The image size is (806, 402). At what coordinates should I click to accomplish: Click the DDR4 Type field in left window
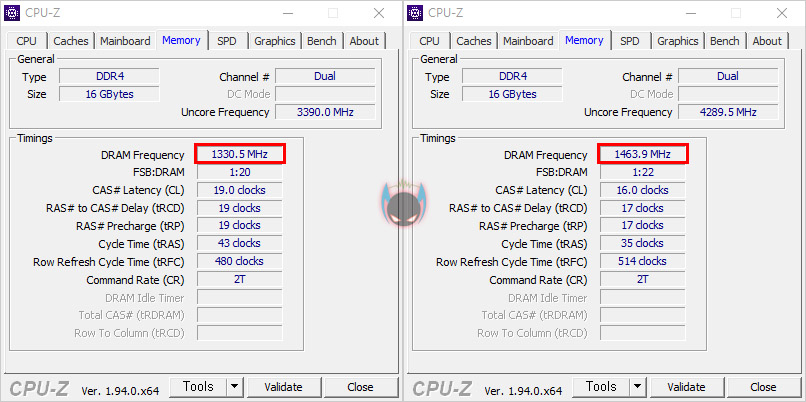pyautogui.click(x=109, y=77)
